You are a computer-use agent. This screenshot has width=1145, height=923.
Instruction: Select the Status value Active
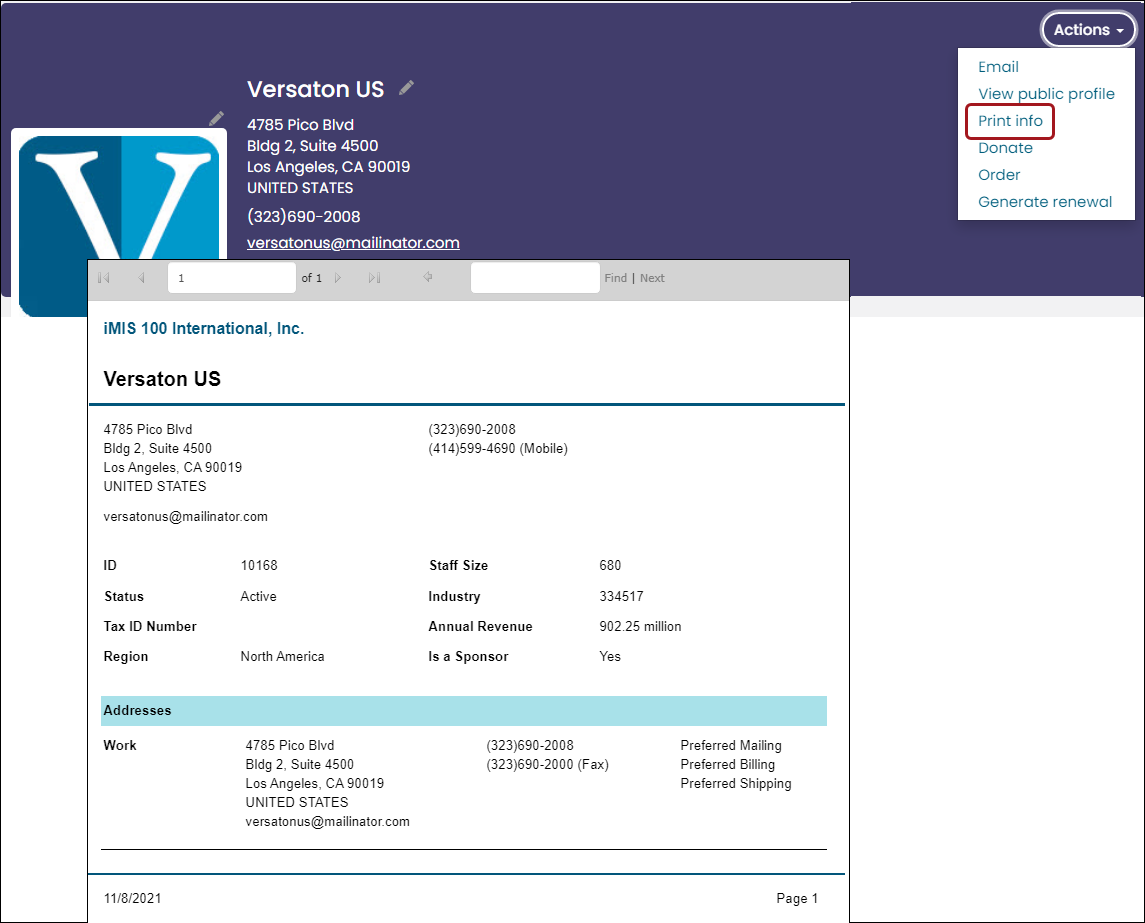tap(259, 597)
